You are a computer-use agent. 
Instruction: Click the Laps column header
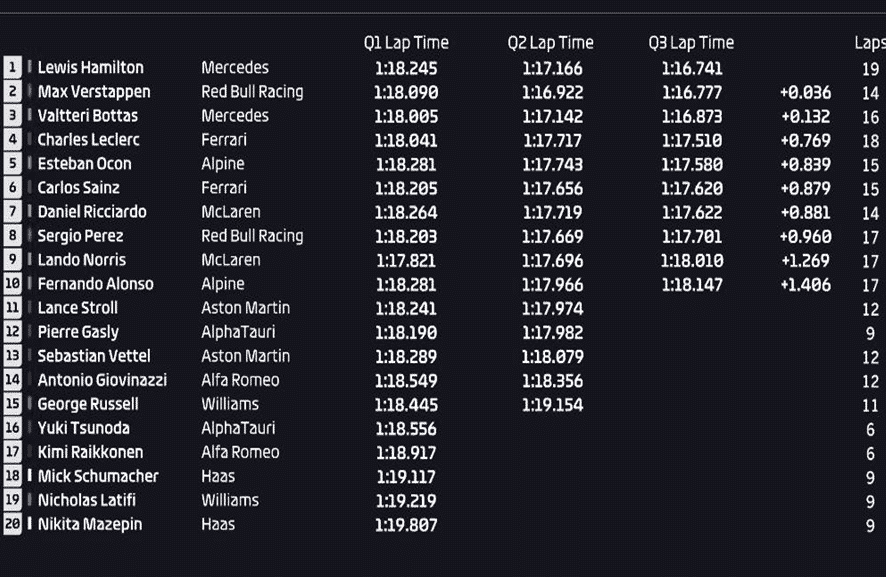coord(870,43)
